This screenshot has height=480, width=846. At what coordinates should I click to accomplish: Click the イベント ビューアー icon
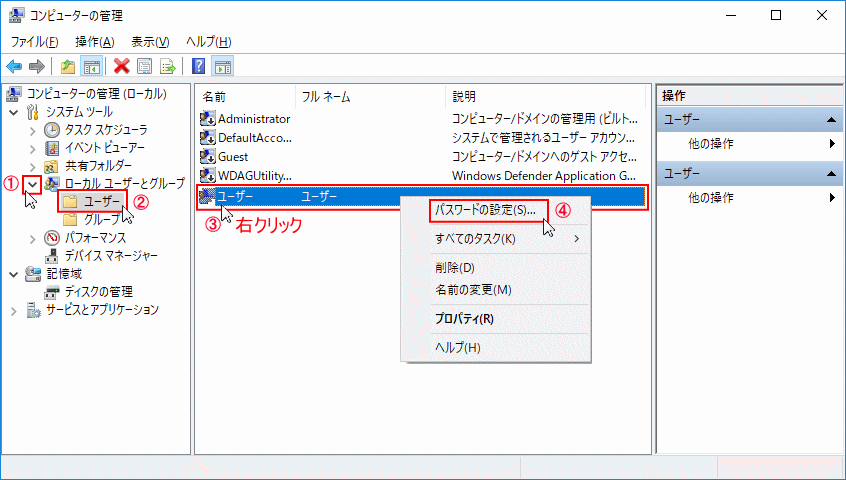pos(52,148)
